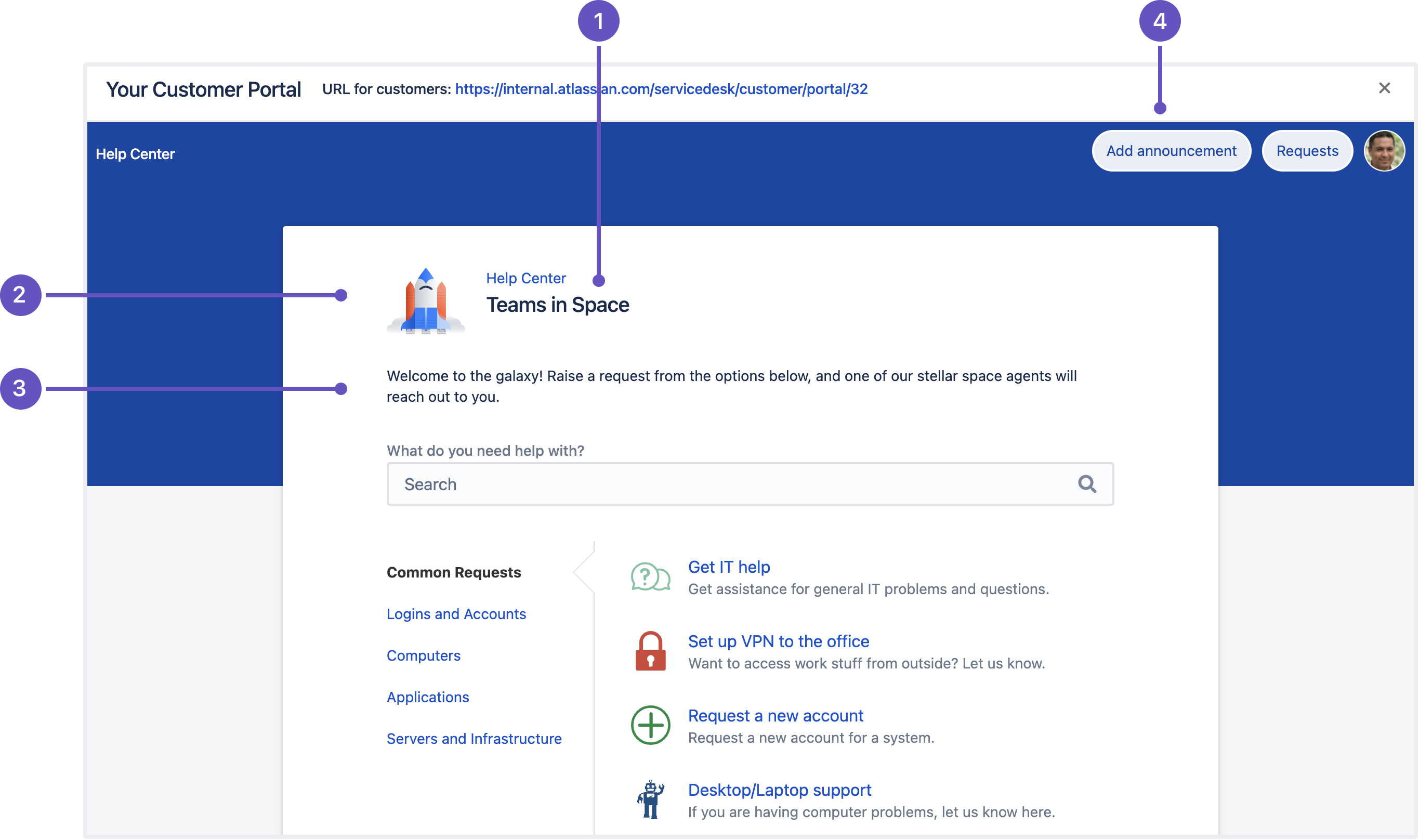Click the Requests button
The image size is (1419, 840).
coord(1307,152)
